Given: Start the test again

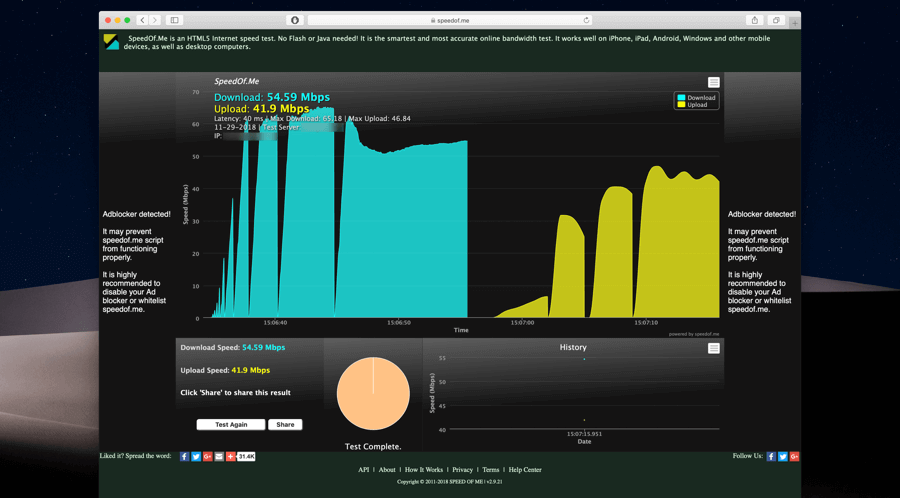Looking at the screenshot, I should coord(231,425).
